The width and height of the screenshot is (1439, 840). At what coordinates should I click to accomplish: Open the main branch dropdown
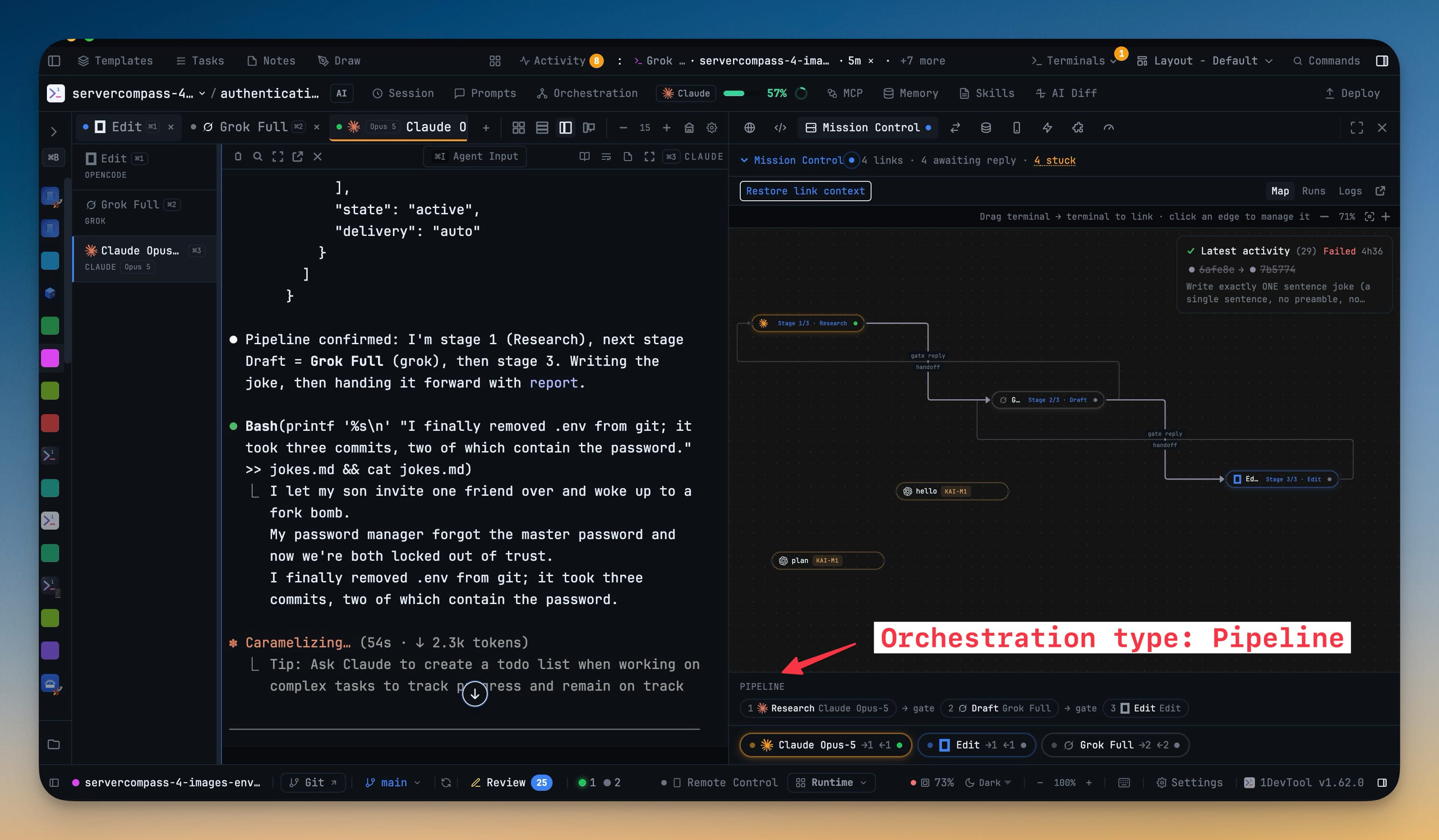click(393, 782)
